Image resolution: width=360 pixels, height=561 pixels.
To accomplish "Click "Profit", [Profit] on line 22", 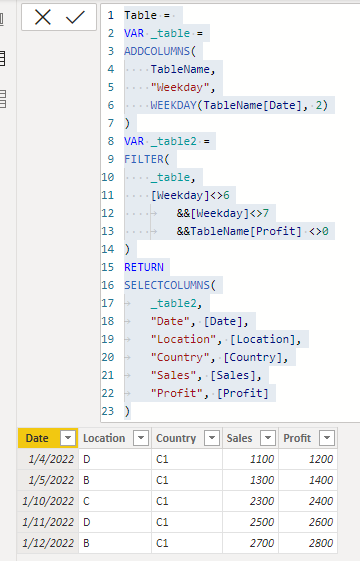I will tap(210, 393).
